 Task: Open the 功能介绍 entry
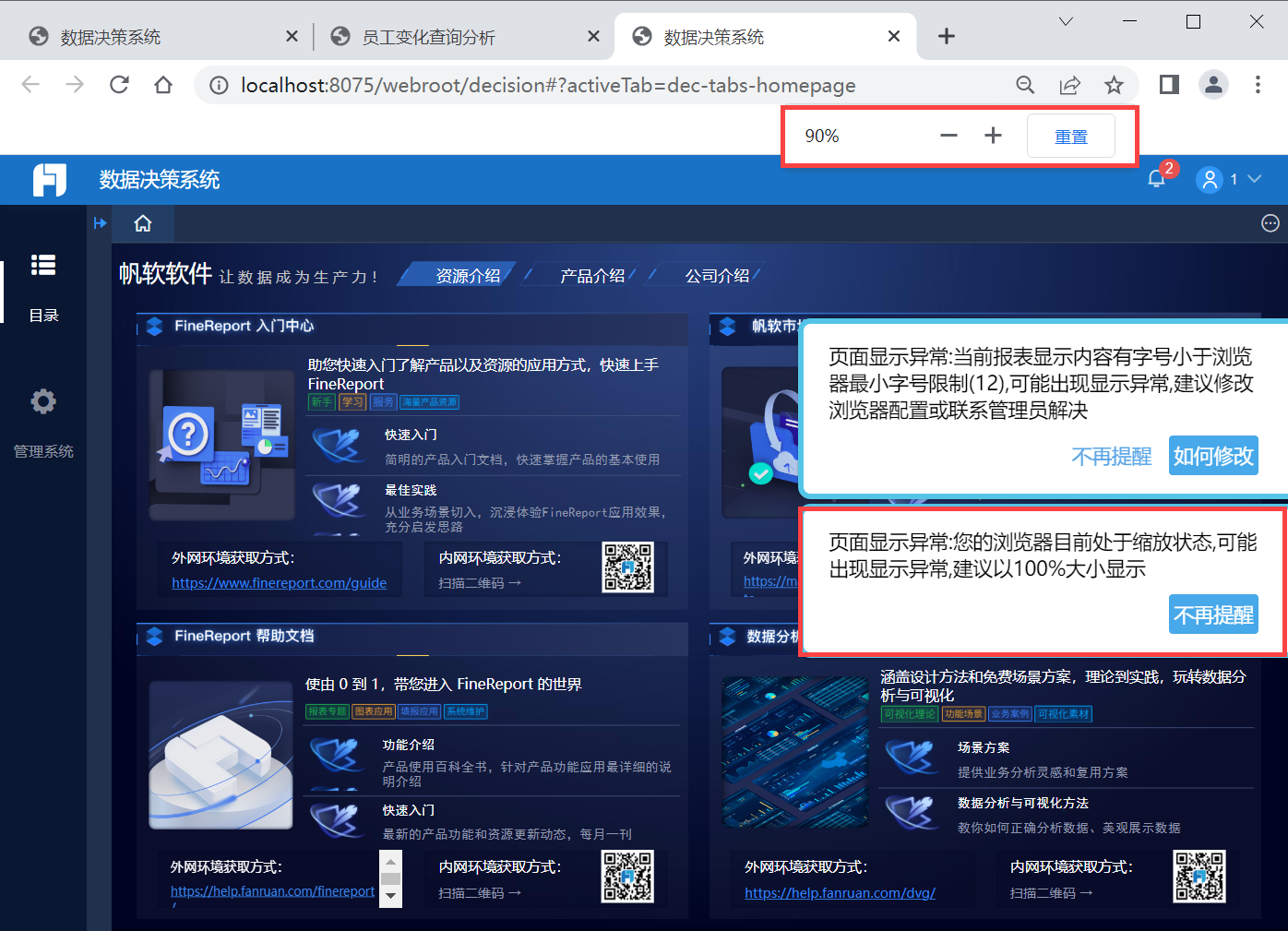click(x=409, y=745)
